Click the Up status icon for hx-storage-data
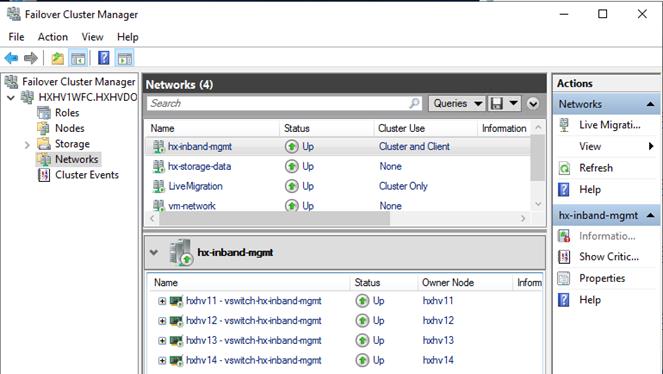Image resolution: width=663 pixels, height=374 pixels. point(291,167)
